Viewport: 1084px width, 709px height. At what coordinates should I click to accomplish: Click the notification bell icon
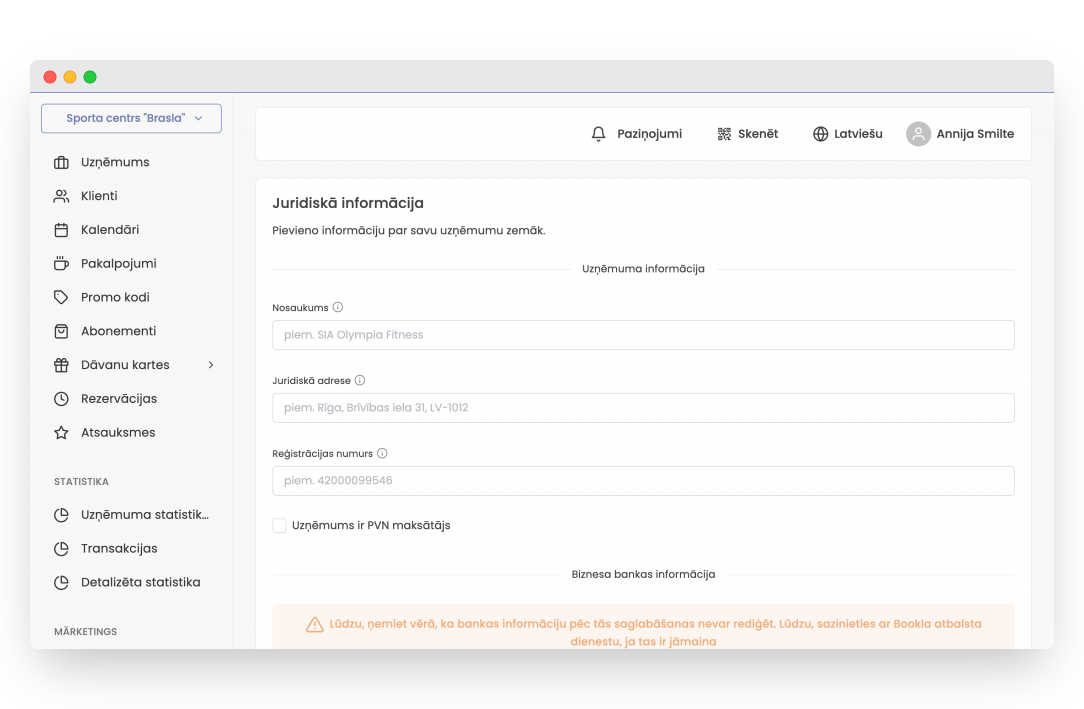coord(599,134)
